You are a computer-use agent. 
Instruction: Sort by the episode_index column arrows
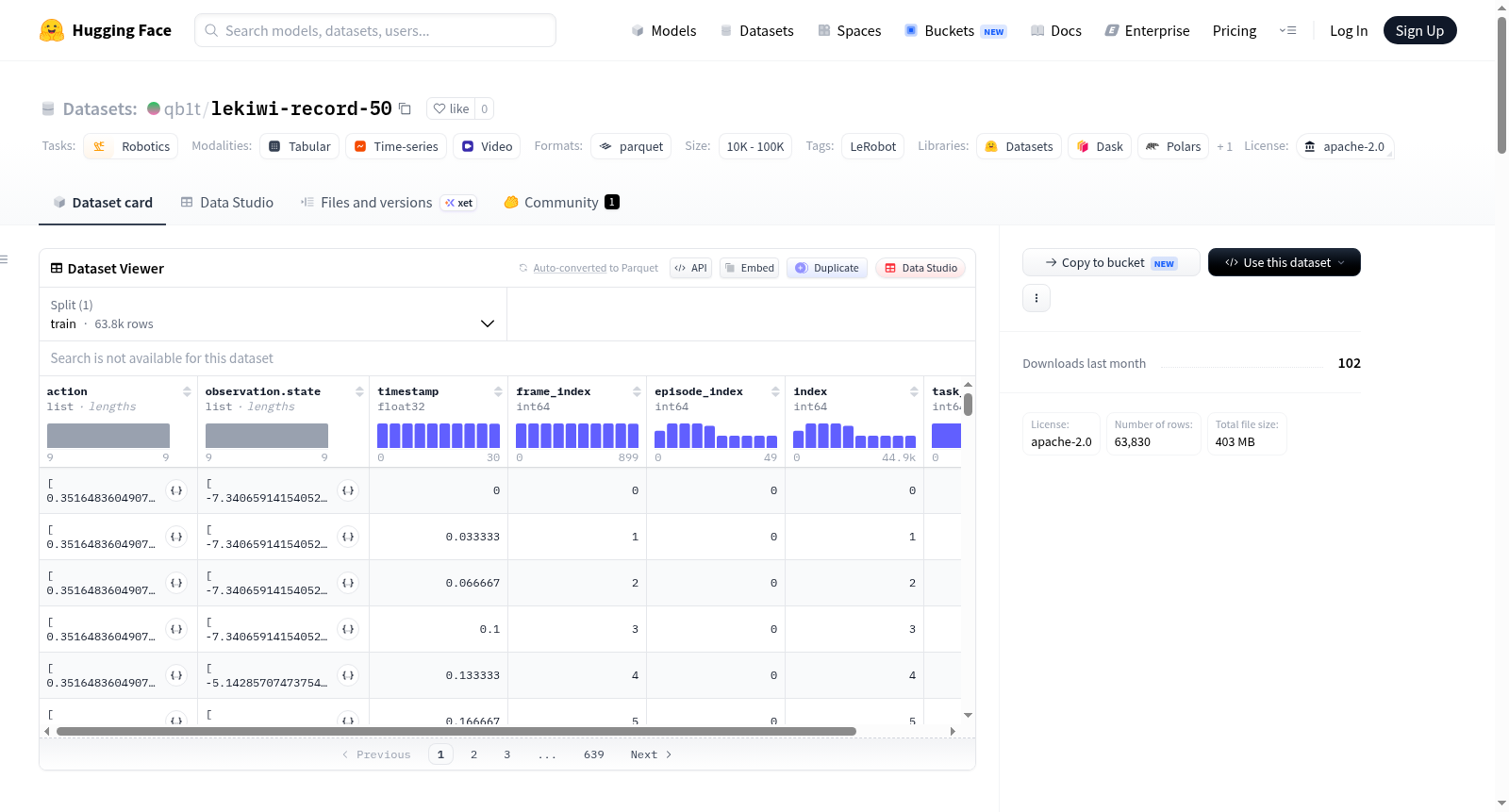click(x=775, y=391)
